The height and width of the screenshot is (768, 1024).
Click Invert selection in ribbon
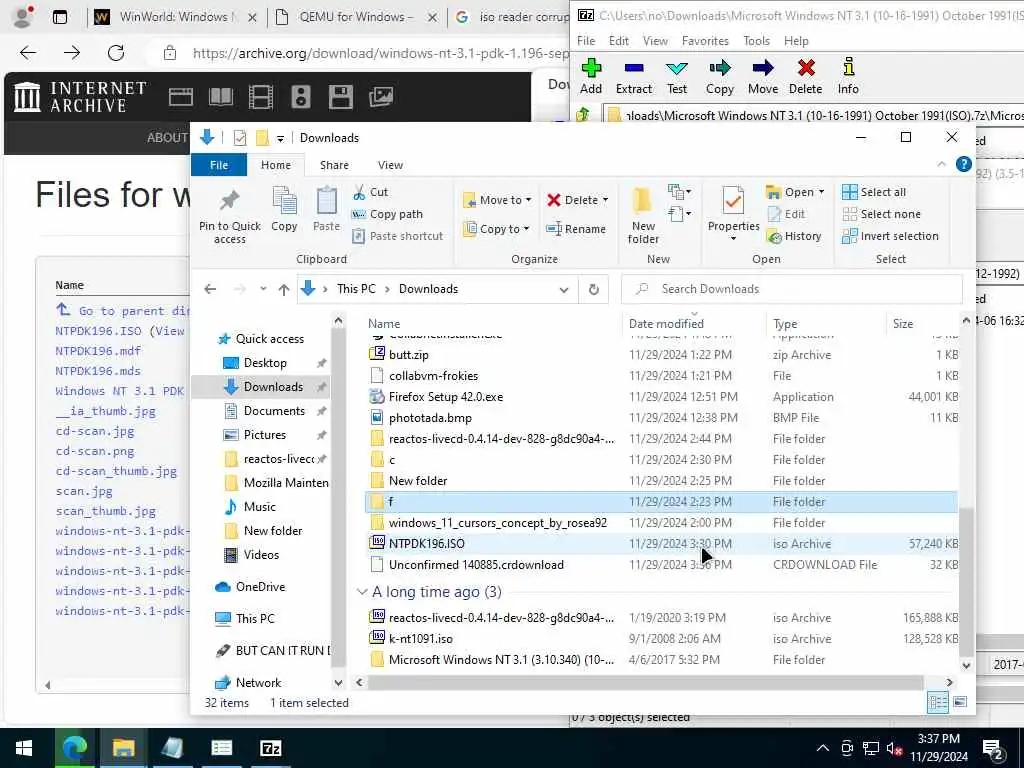(890, 236)
